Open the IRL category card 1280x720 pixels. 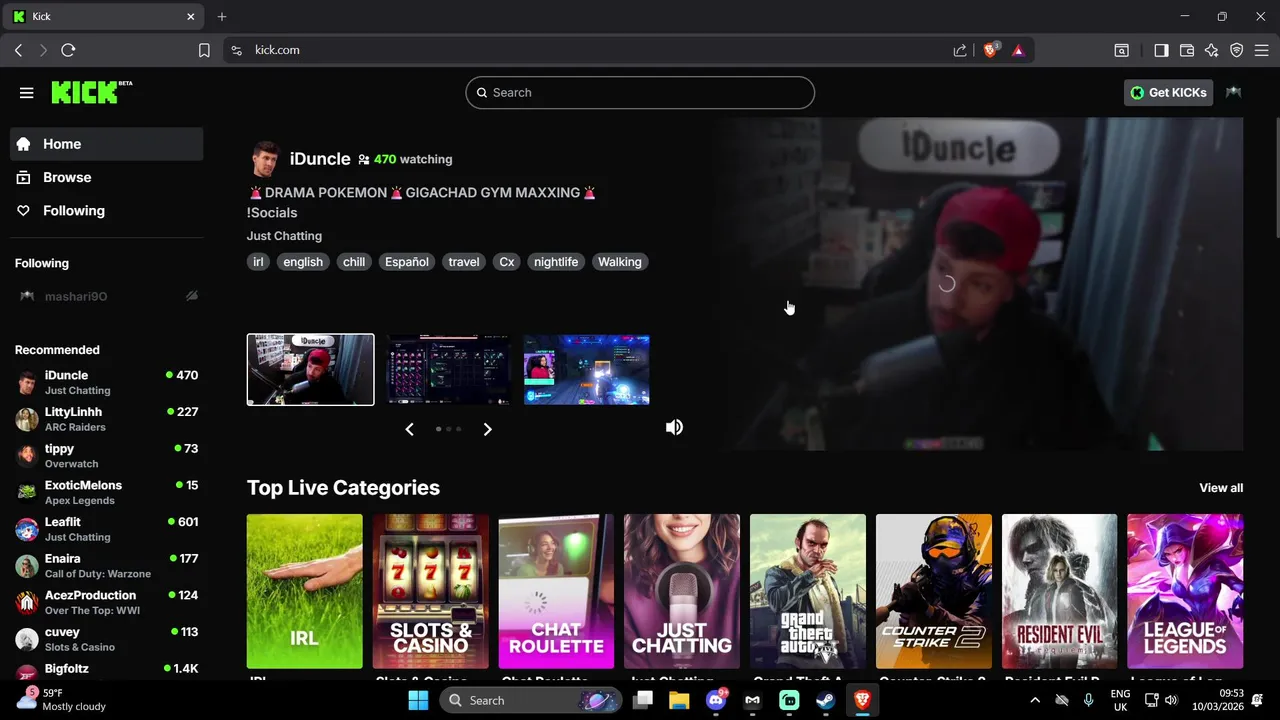coord(305,591)
